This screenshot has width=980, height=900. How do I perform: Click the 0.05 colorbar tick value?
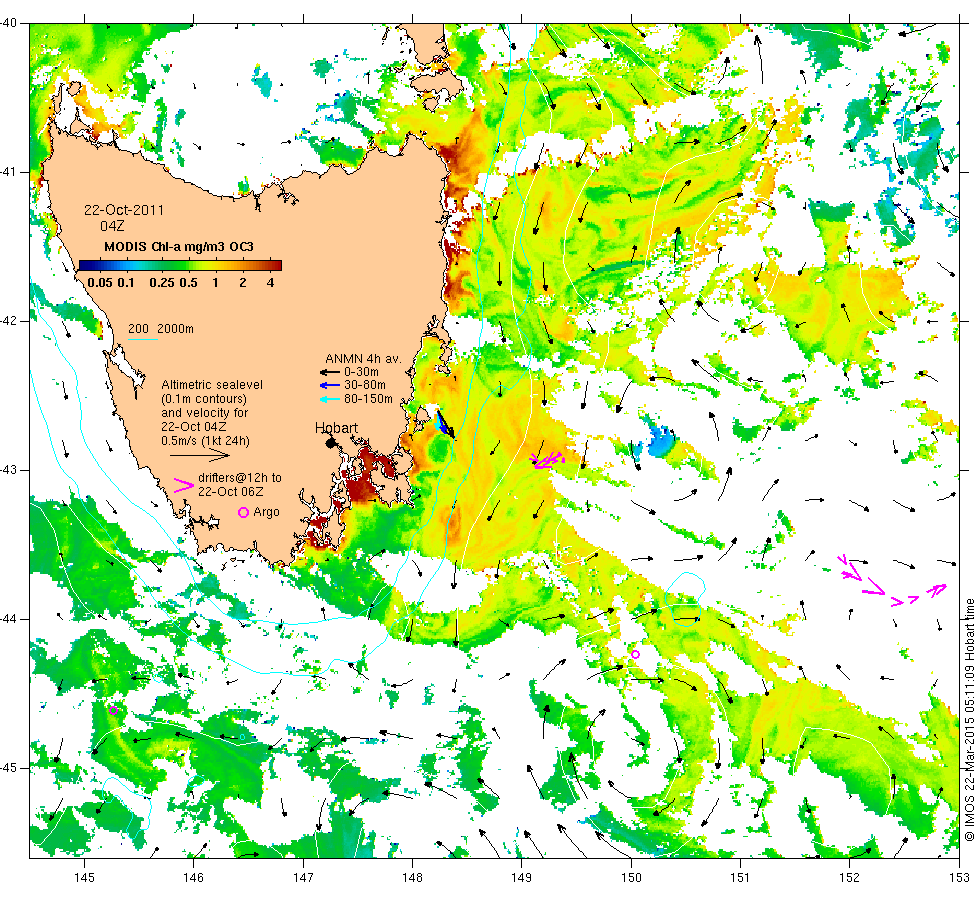[x=100, y=282]
